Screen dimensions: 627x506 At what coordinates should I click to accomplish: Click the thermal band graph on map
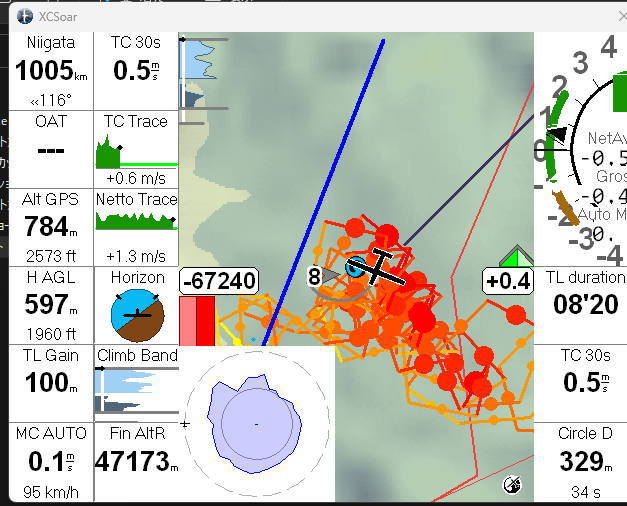click(204, 78)
